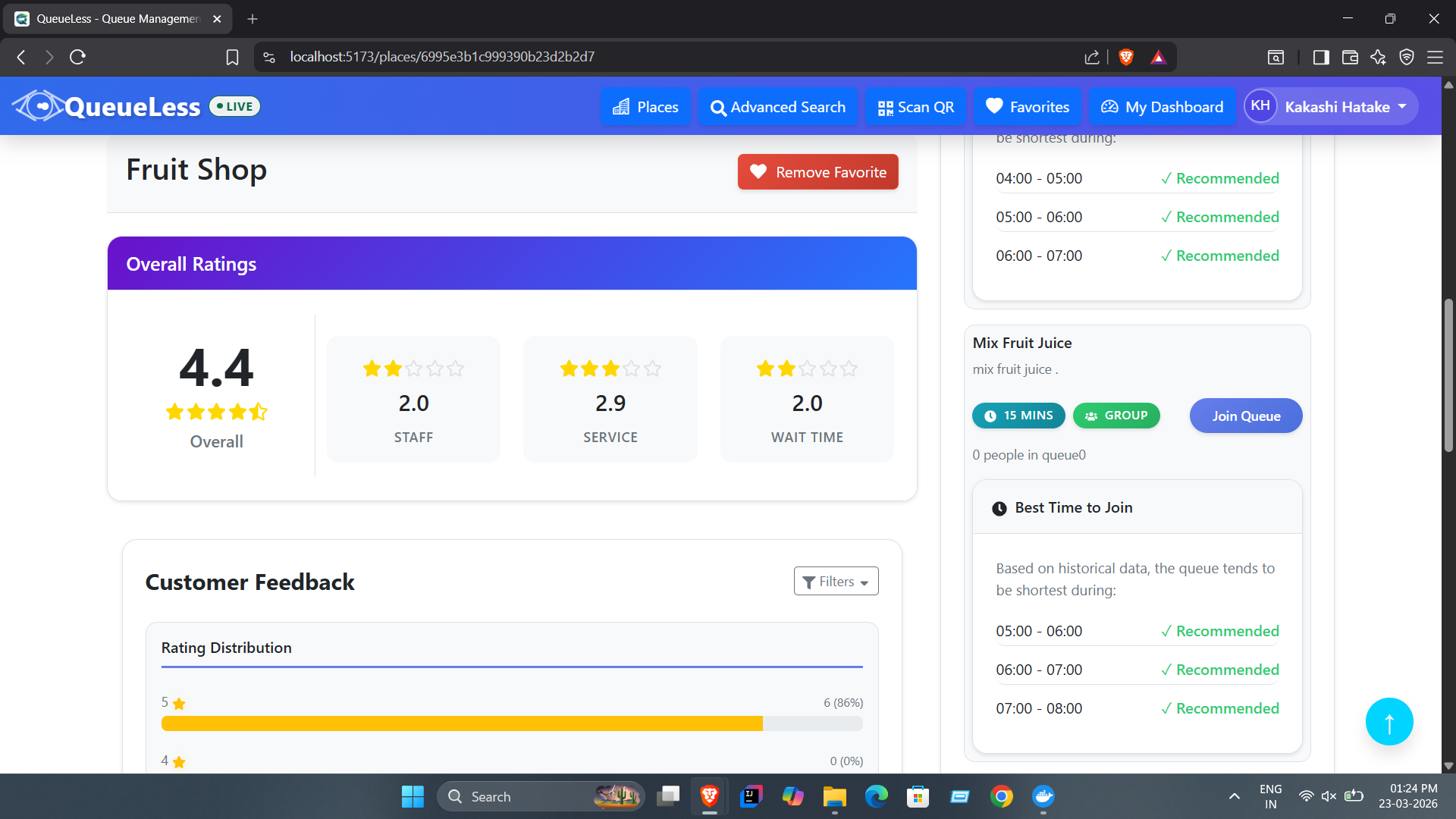The height and width of the screenshot is (819, 1456).
Task: Go to the Places page
Action: pos(645,107)
